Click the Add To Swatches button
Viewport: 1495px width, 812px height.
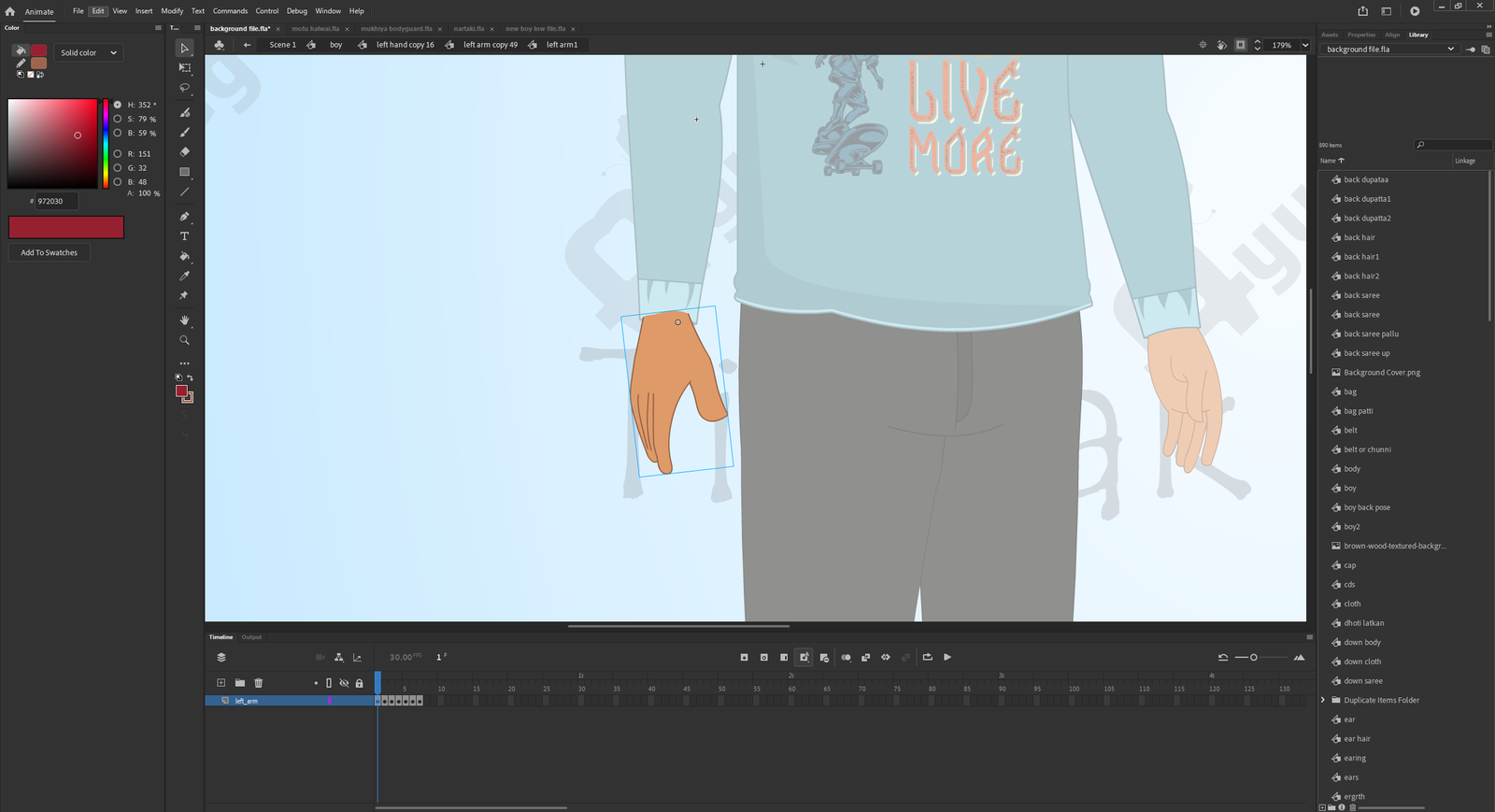click(x=50, y=252)
